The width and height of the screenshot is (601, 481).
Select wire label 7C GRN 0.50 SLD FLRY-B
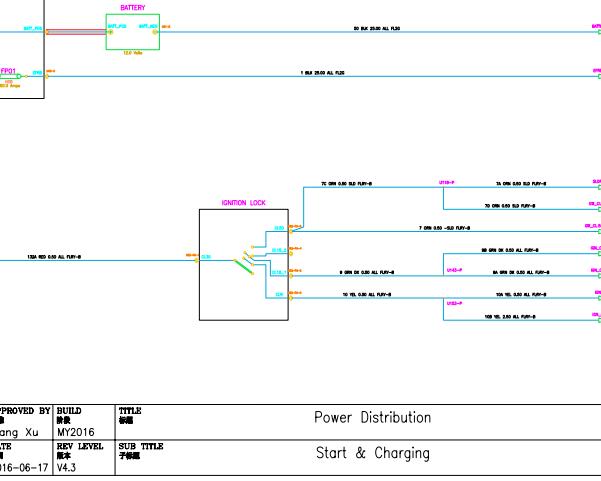[x=346, y=184]
